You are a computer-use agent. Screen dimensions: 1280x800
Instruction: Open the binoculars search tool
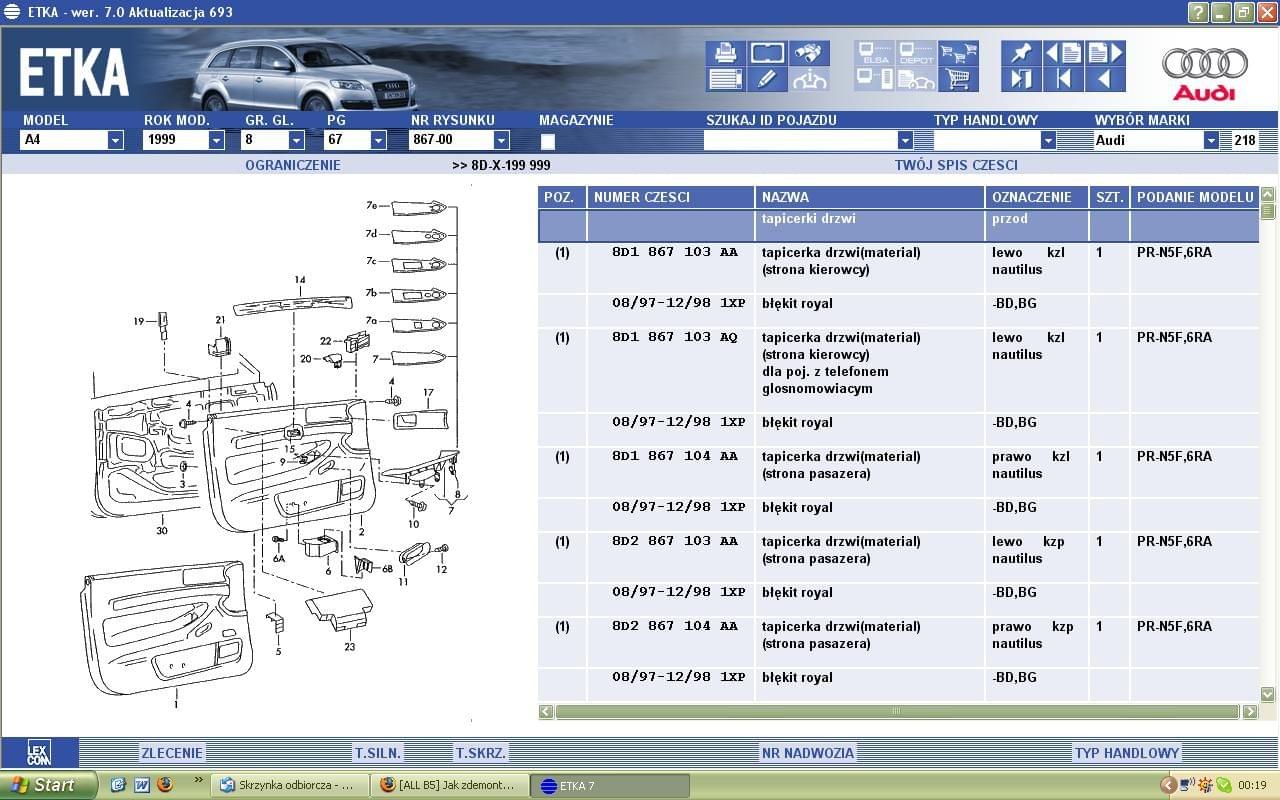tap(809, 53)
